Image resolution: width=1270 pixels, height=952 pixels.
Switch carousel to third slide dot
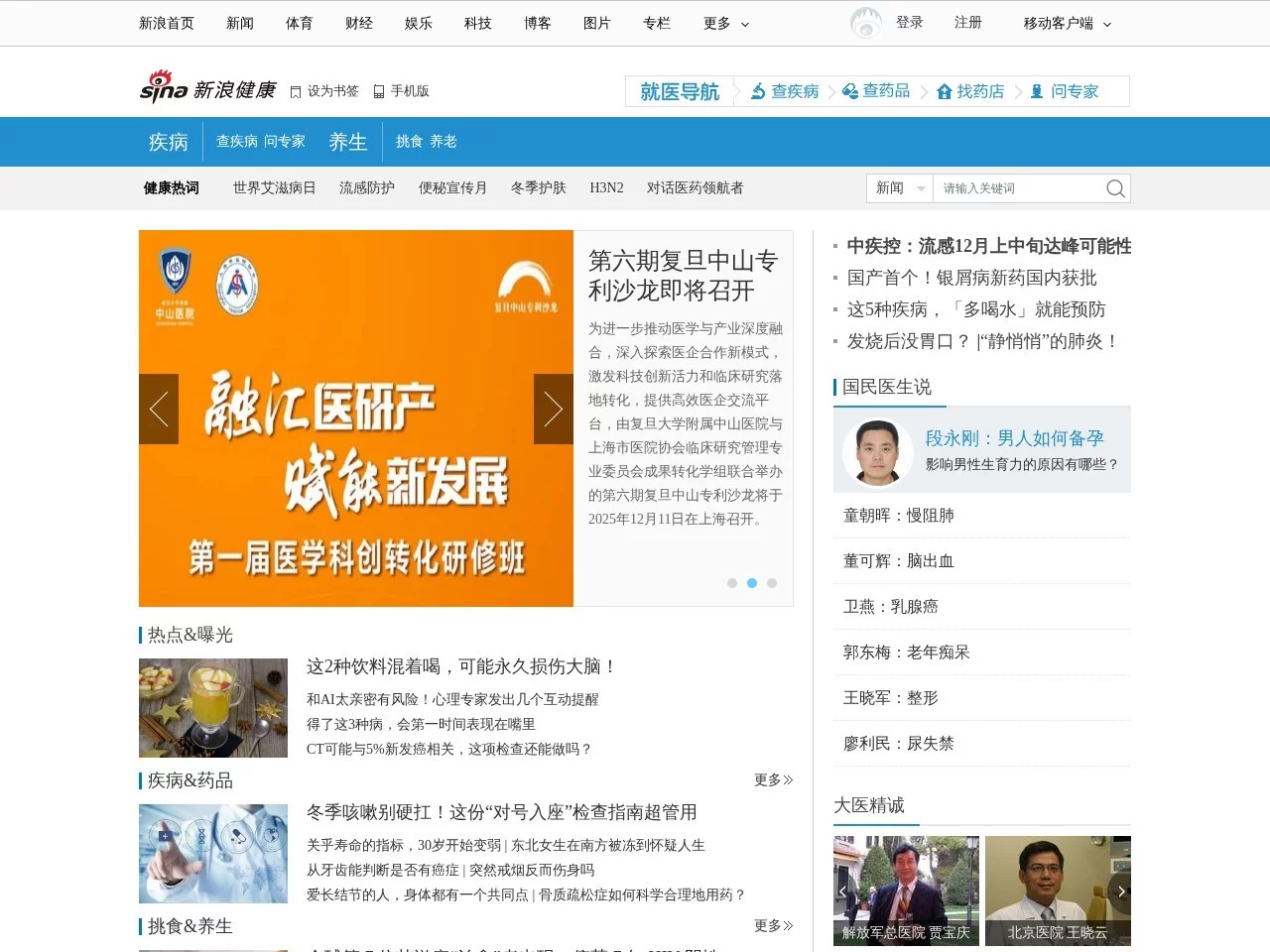pos(772,583)
